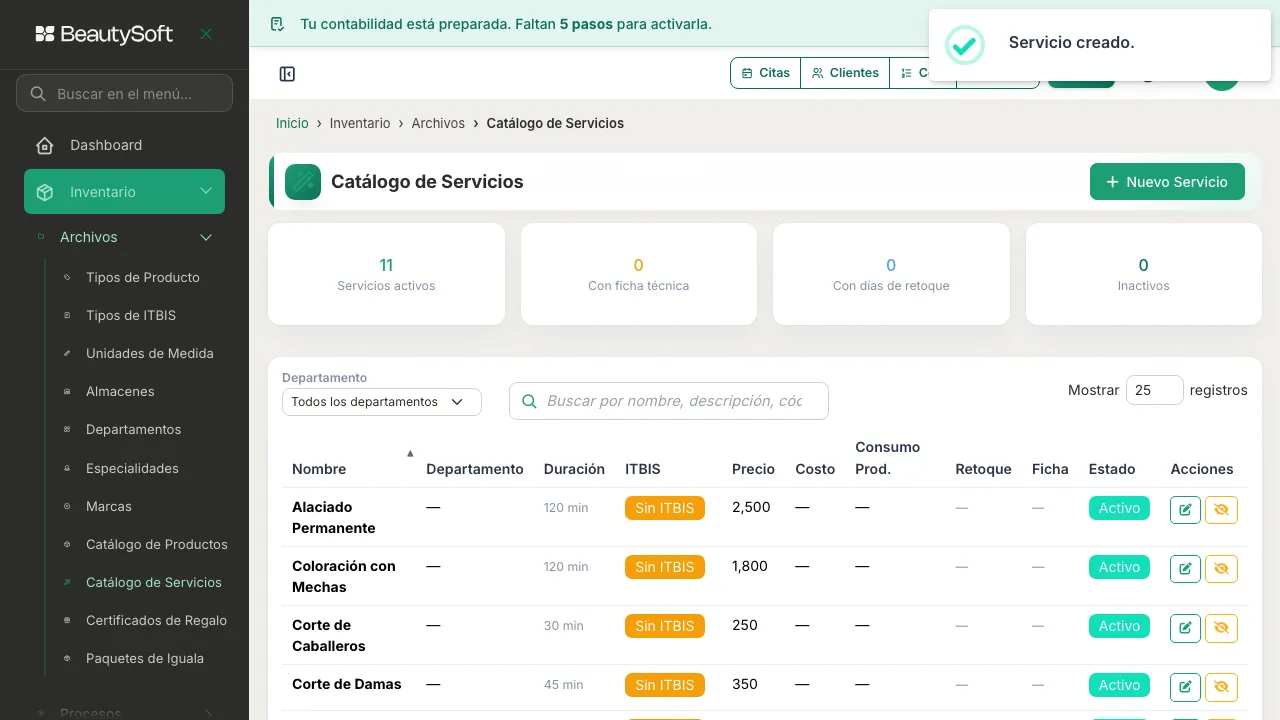The height and width of the screenshot is (720, 1280).
Task: Open Certificados de Regalo menu item
Action: click(156, 620)
